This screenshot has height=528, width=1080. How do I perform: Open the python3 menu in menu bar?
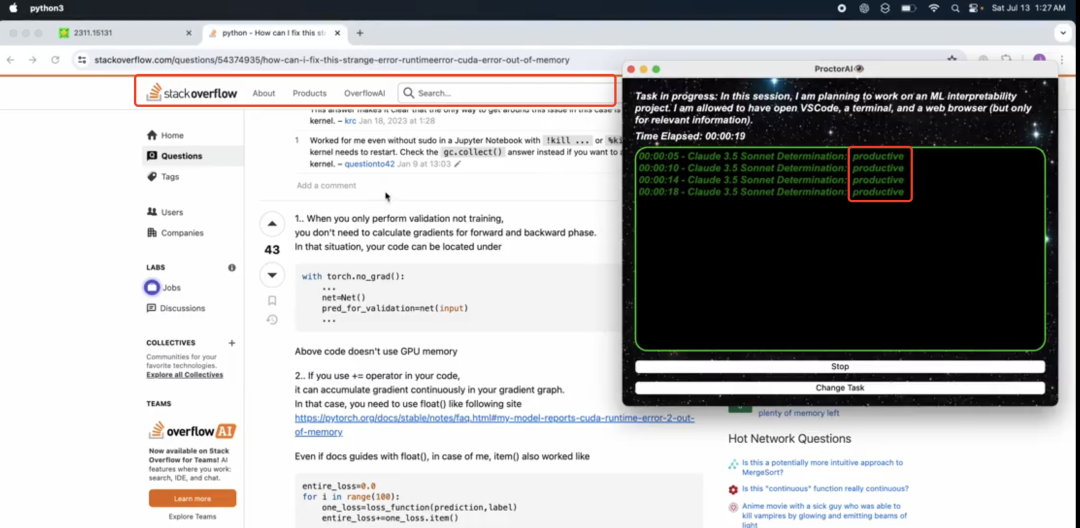click(46, 8)
